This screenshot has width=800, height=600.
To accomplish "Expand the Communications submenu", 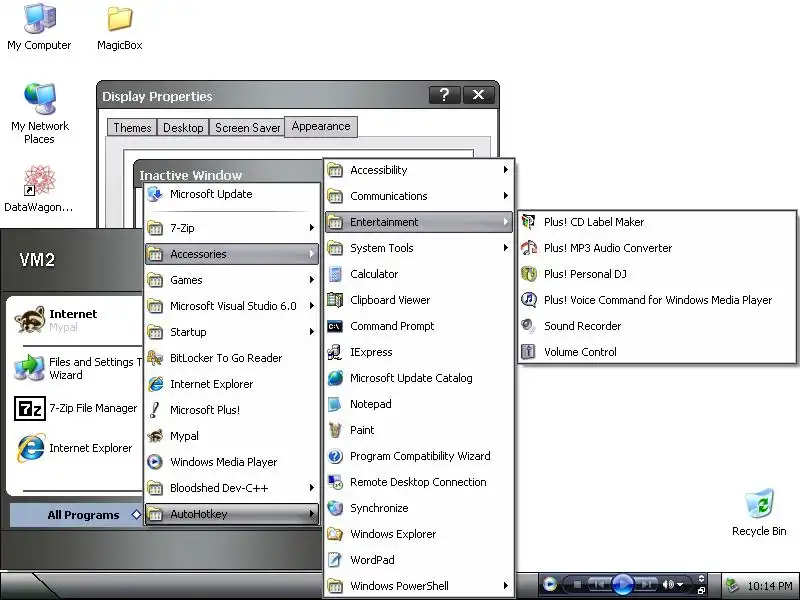I will 418,196.
